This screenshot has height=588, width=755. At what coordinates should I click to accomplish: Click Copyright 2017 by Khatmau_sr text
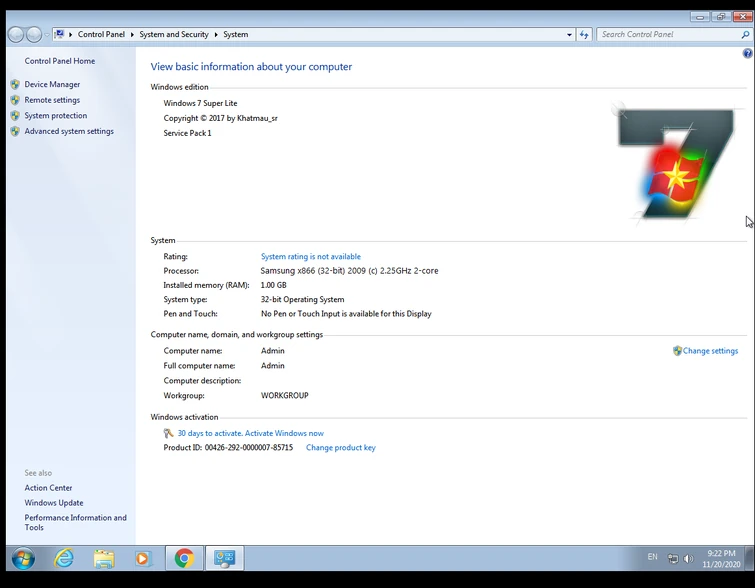pos(221,118)
